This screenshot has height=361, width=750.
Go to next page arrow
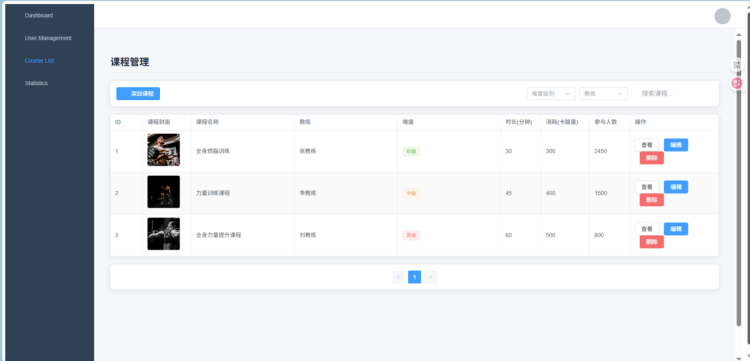click(430, 277)
